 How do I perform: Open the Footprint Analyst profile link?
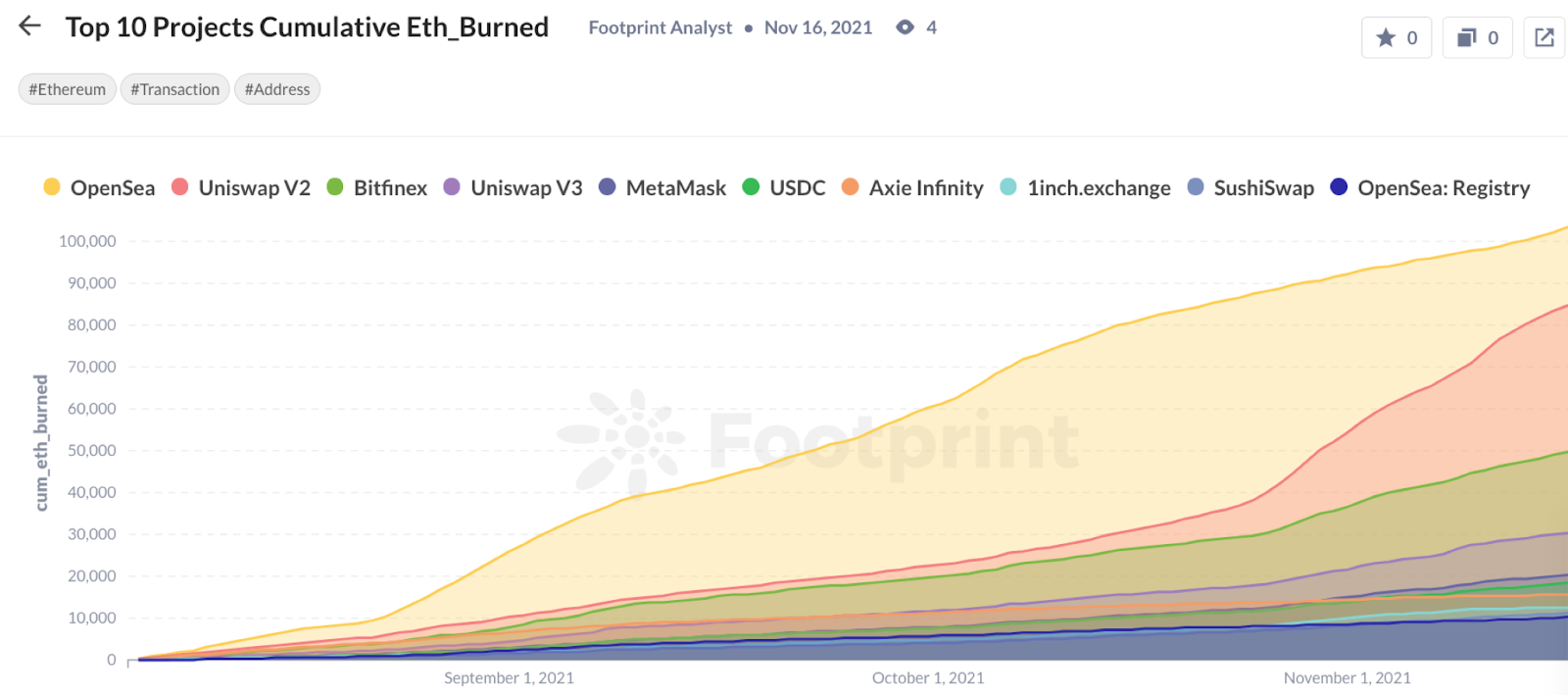coord(661,28)
